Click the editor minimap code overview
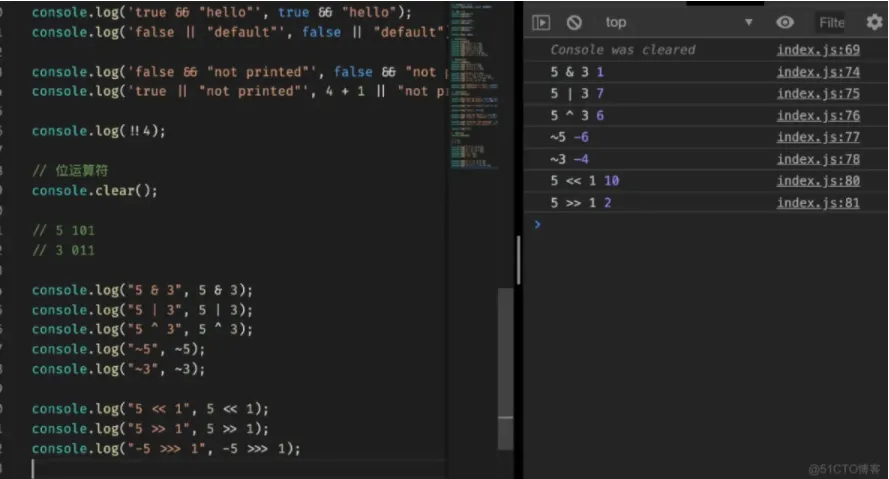Image resolution: width=889 pixels, height=479 pixels. 474,85
